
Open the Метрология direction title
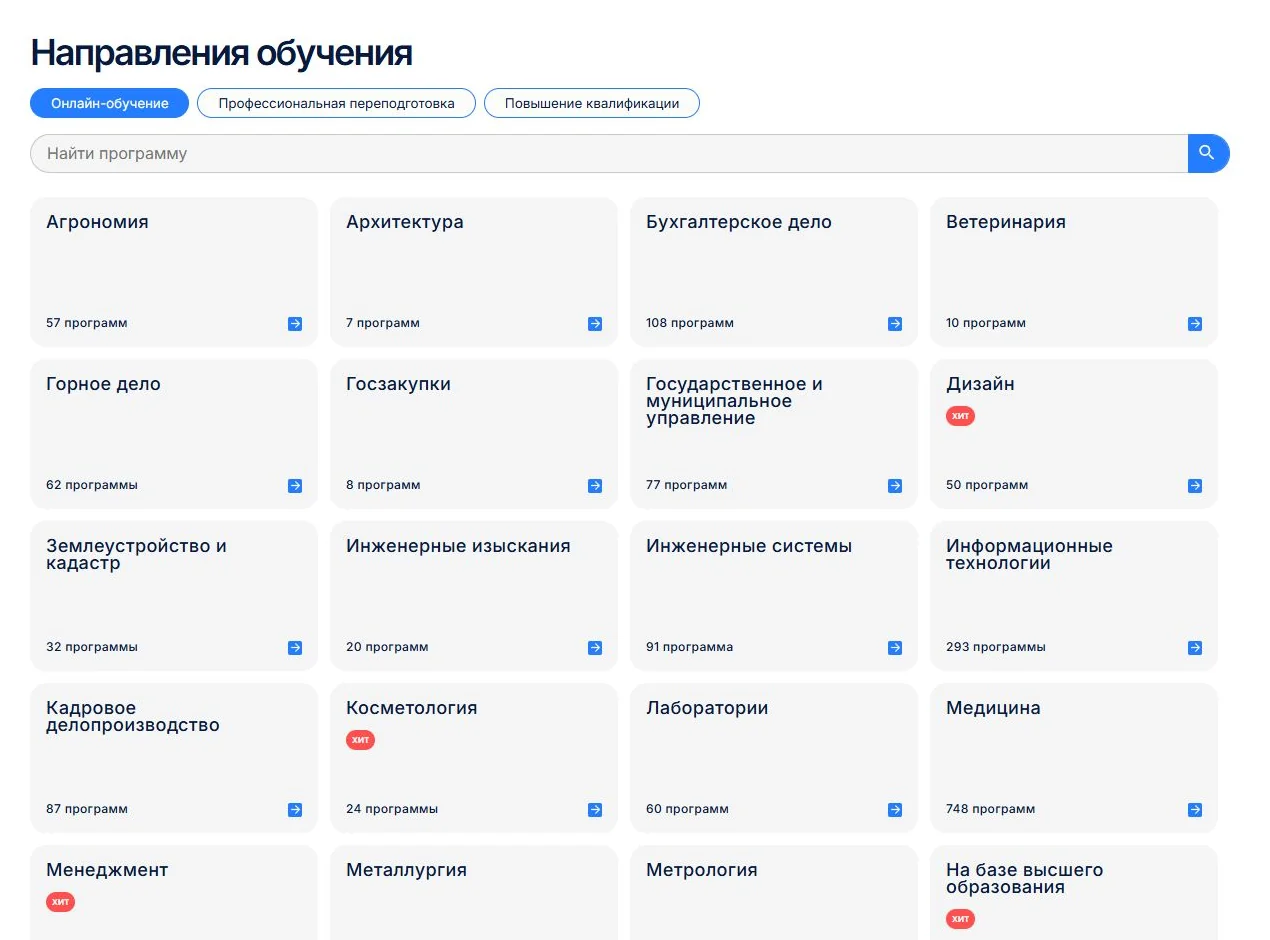click(x=702, y=870)
